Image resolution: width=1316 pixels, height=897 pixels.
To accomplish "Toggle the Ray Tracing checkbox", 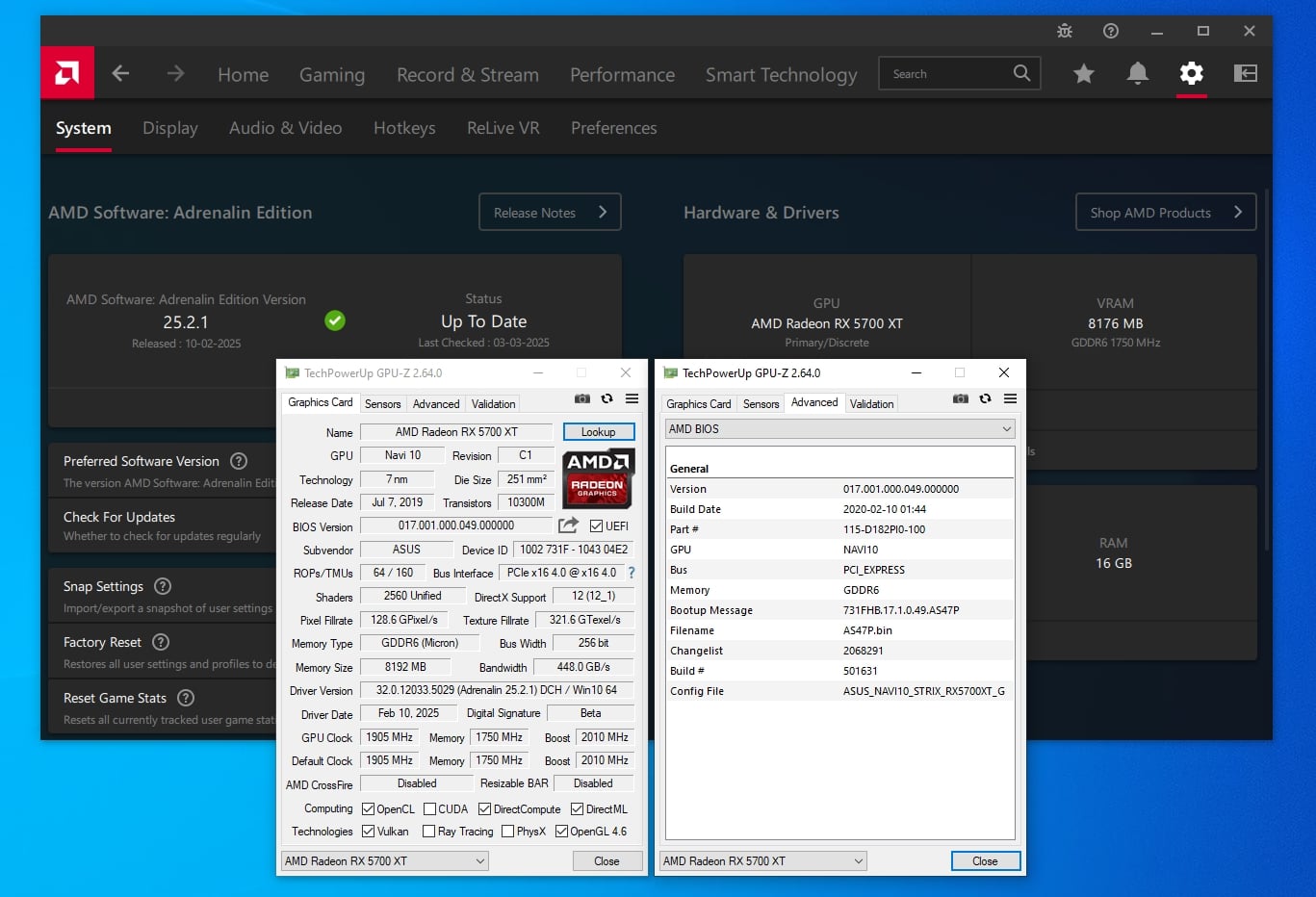I will pyautogui.click(x=428, y=831).
